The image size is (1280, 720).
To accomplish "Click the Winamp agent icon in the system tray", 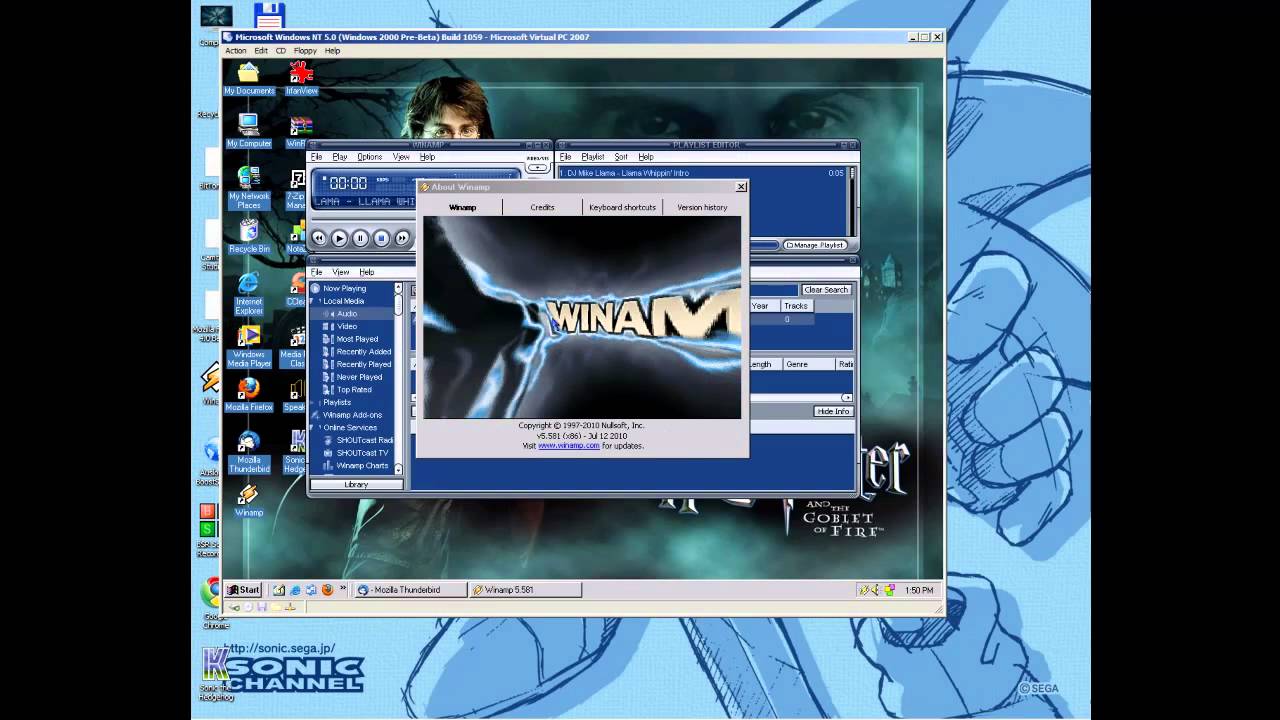I will click(864, 590).
